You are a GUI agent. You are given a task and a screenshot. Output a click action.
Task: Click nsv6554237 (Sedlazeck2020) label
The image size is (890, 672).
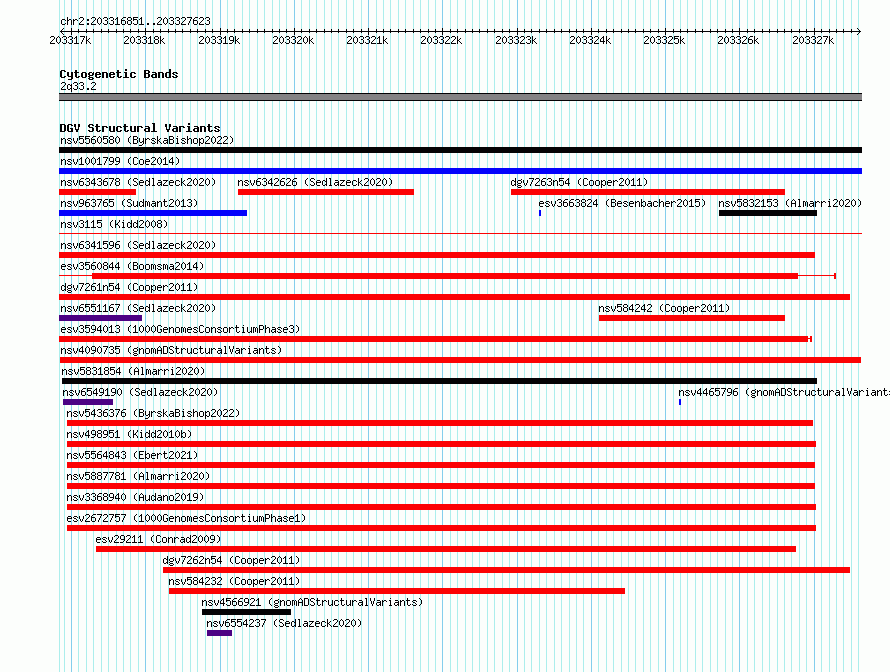284,623
